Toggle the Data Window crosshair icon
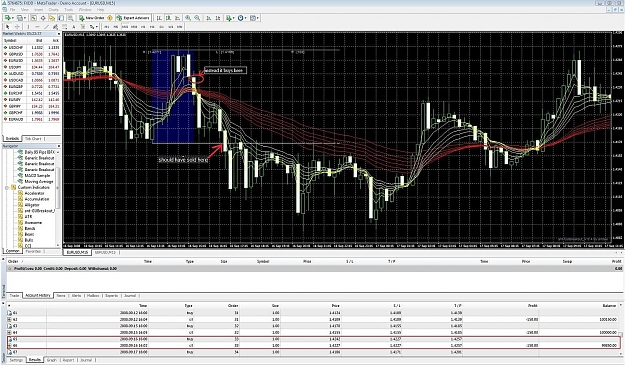This screenshot has height=365, width=625. 43,18
